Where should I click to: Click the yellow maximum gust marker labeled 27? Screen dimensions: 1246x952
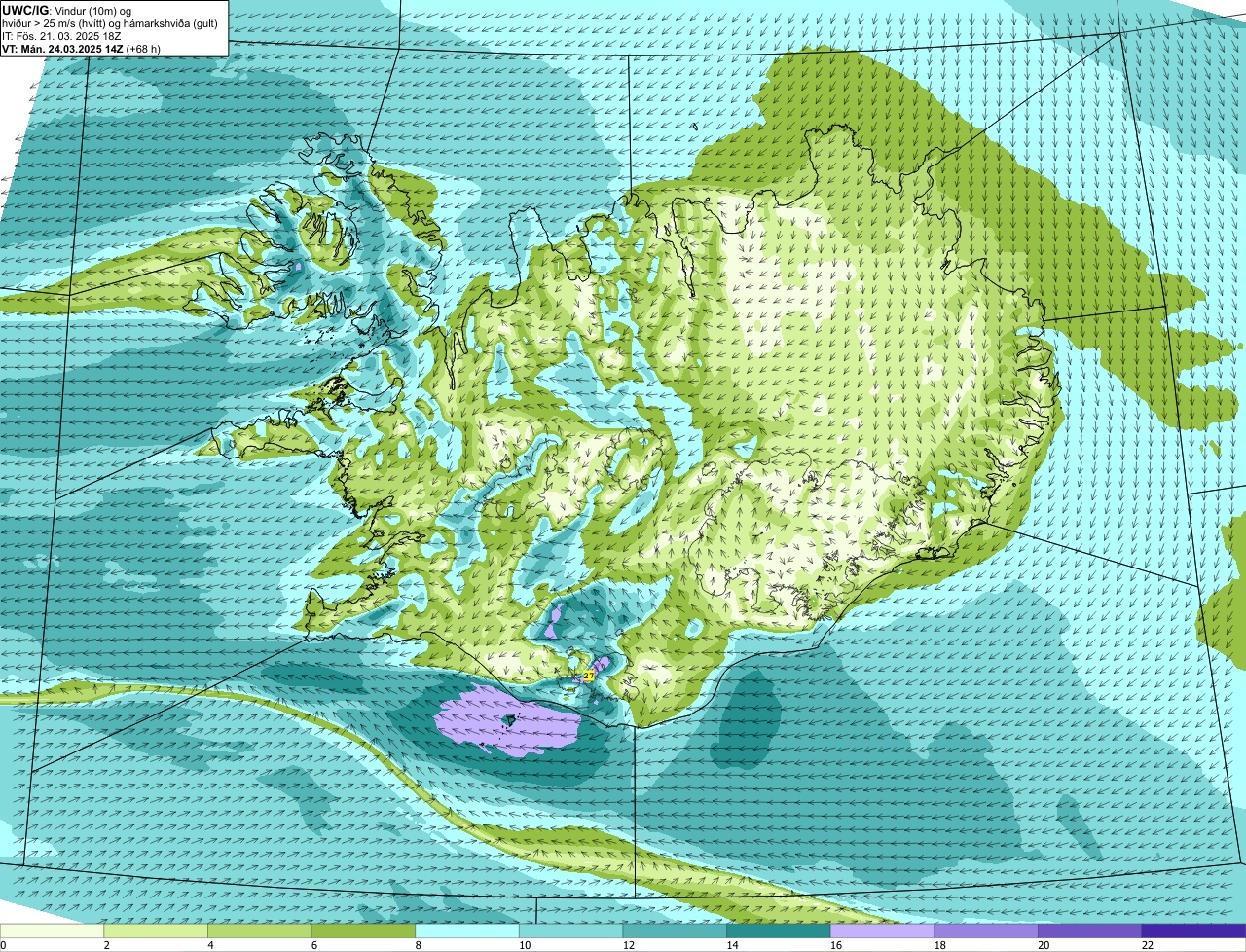click(x=590, y=675)
